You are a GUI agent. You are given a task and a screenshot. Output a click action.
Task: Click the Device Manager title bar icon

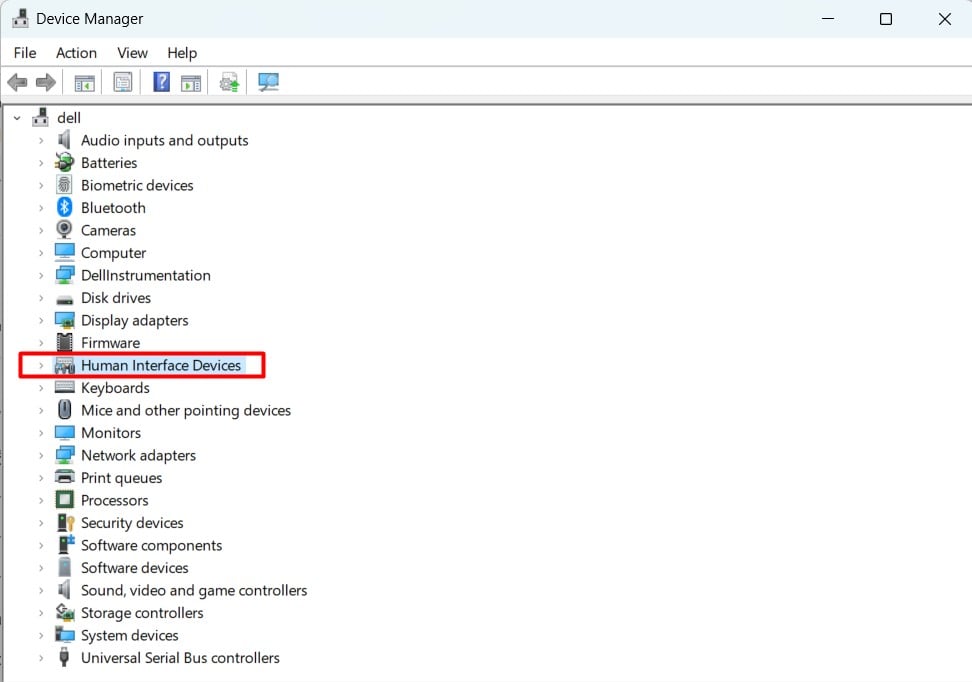pyautogui.click(x=20, y=19)
